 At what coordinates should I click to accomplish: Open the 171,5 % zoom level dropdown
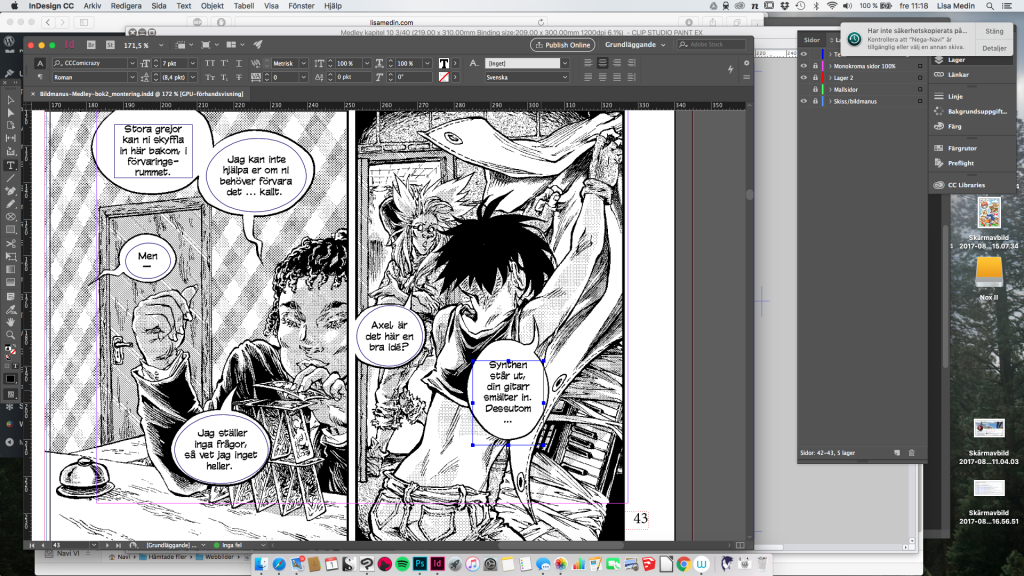coord(161,45)
